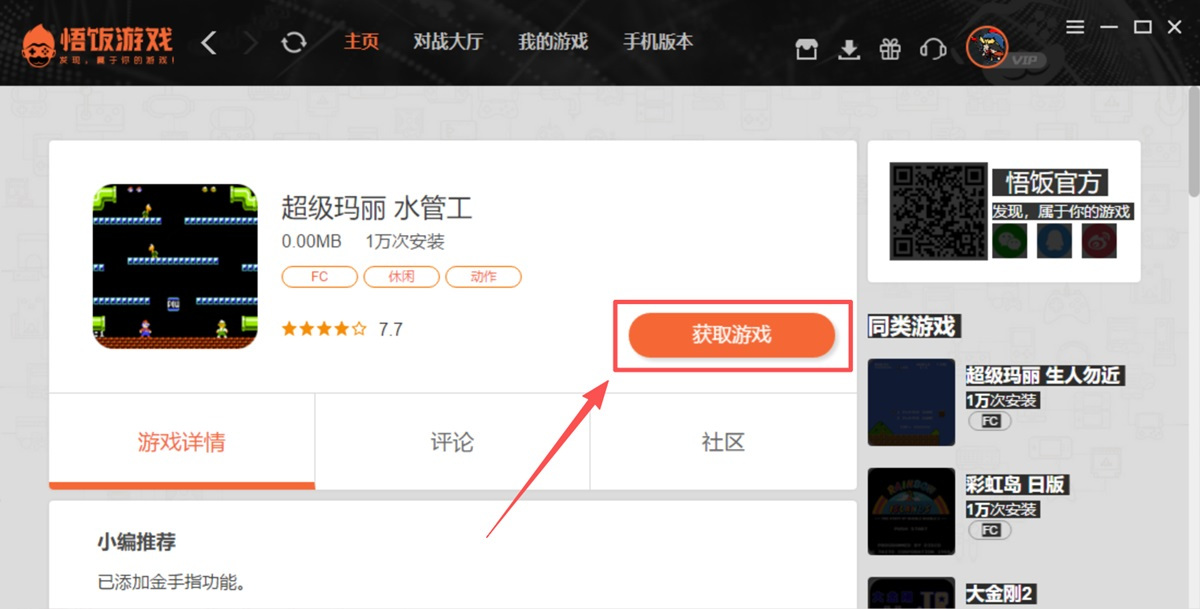This screenshot has width=1200, height=609.
Task: Click the user avatar profile picture
Action: (987, 46)
